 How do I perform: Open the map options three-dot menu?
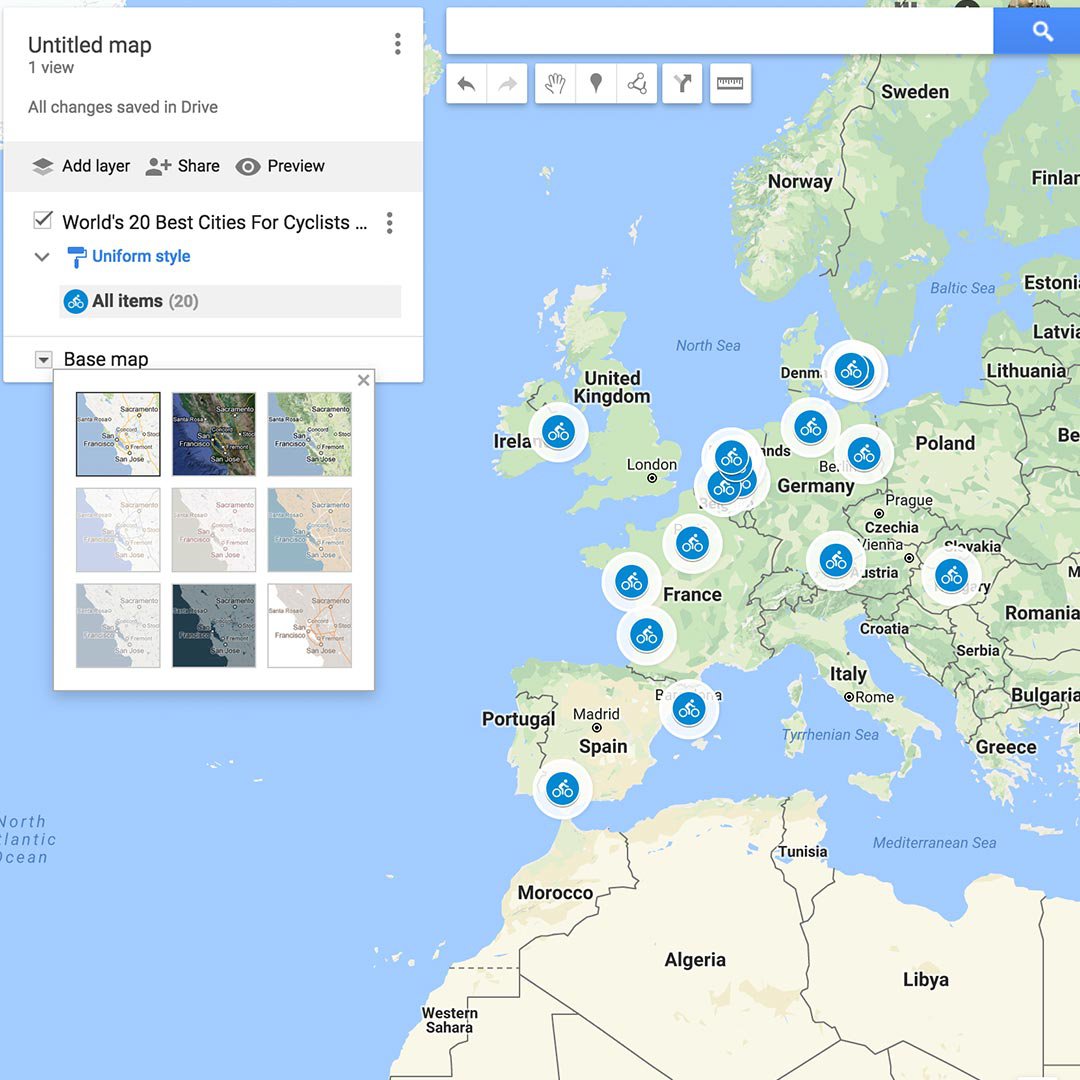coord(397,44)
